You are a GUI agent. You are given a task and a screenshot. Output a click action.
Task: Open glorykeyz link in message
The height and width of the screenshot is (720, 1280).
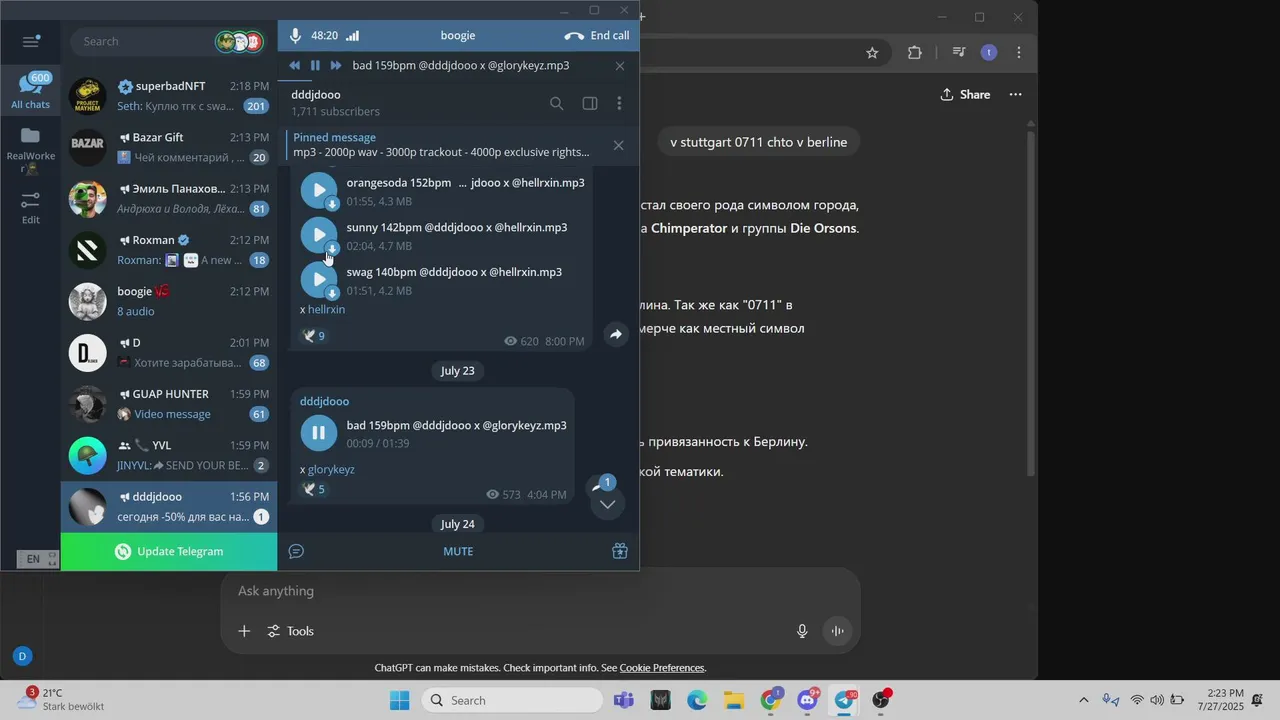331,469
